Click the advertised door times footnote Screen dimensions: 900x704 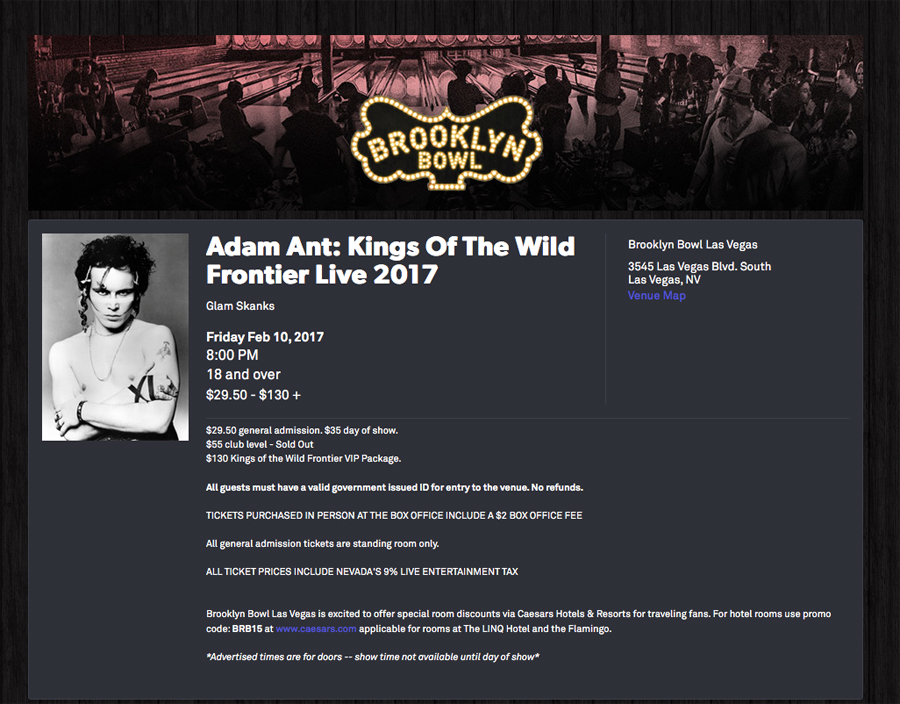373,657
